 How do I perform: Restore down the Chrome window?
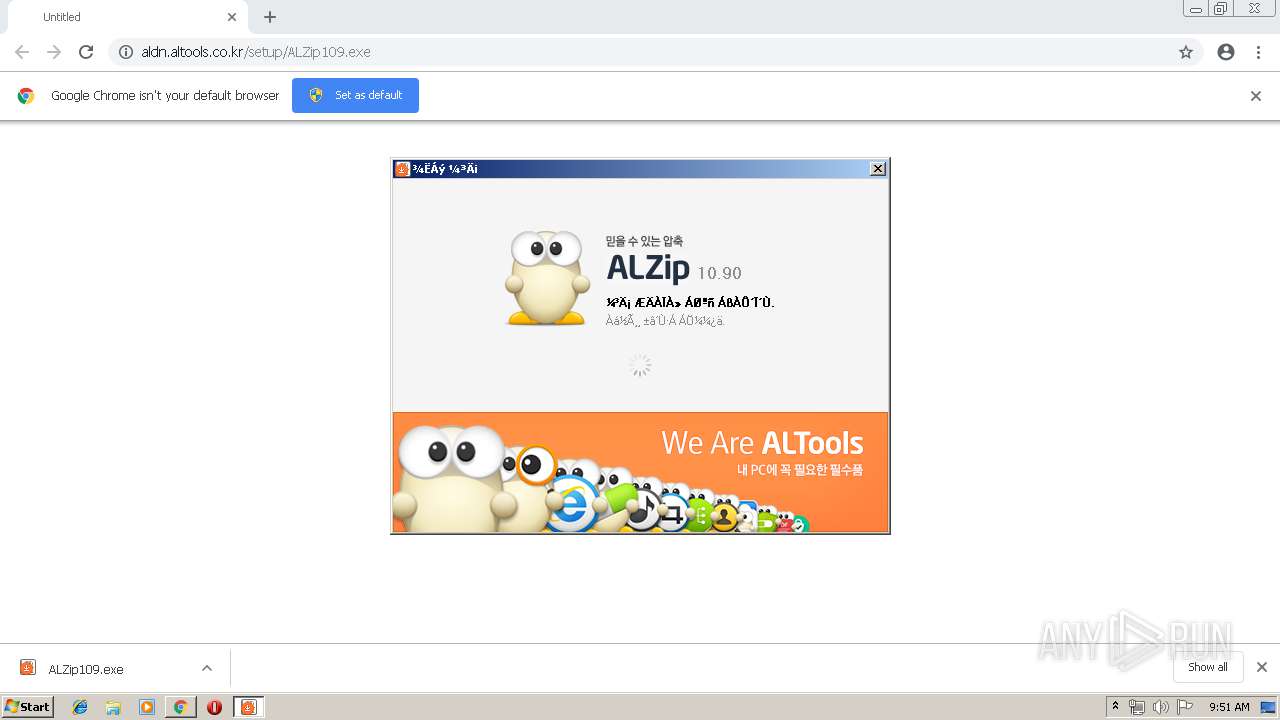coord(1221,8)
